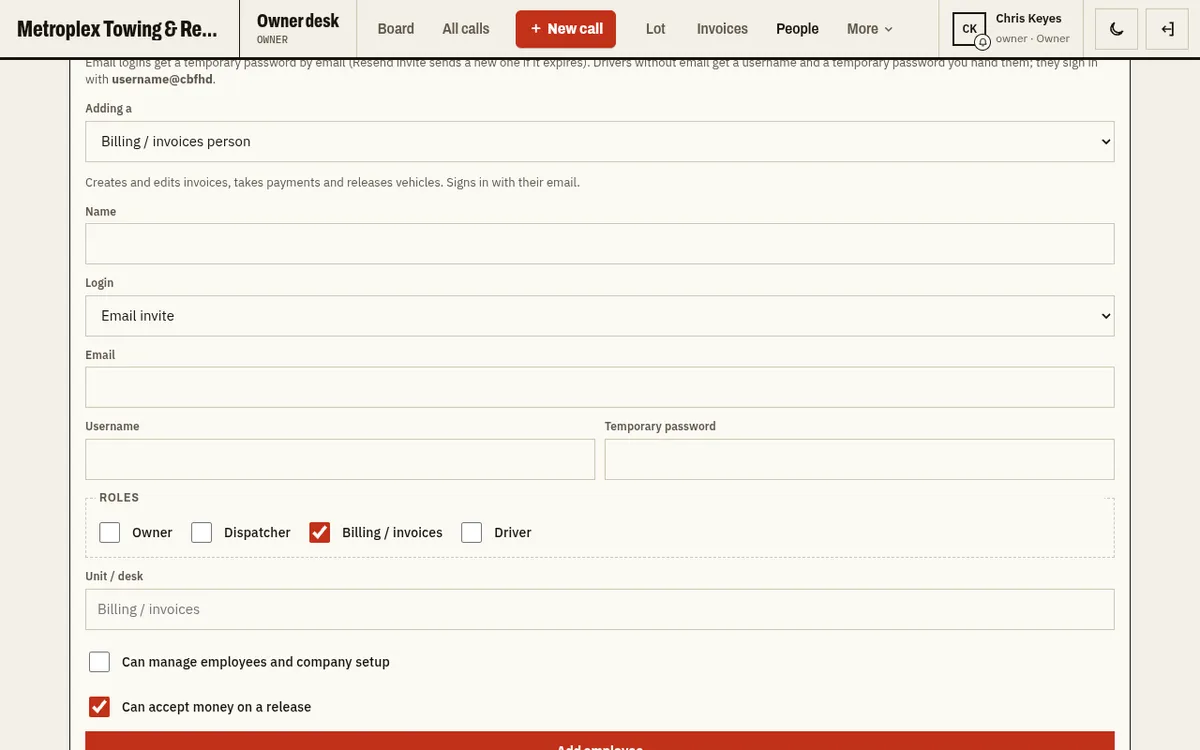The height and width of the screenshot is (750, 1200).
Task: Click the plus New call button
Action: (566, 29)
